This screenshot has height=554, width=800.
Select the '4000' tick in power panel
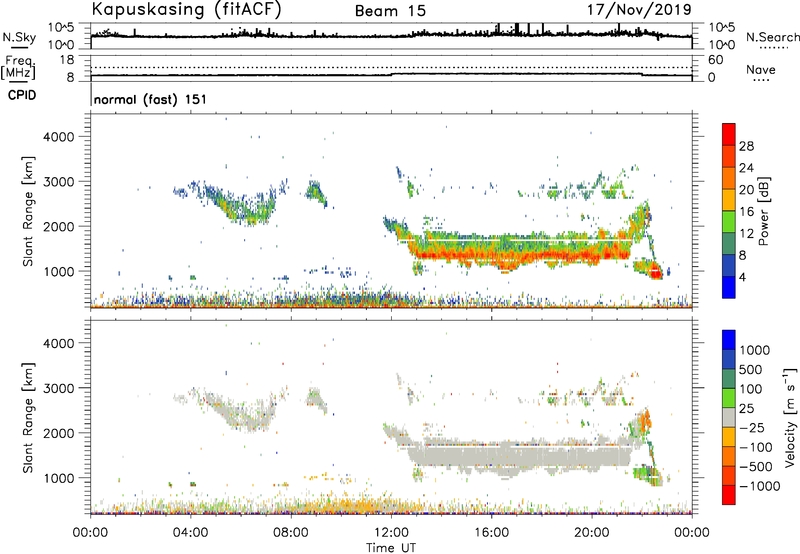pyautogui.click(x=58, y=137)
